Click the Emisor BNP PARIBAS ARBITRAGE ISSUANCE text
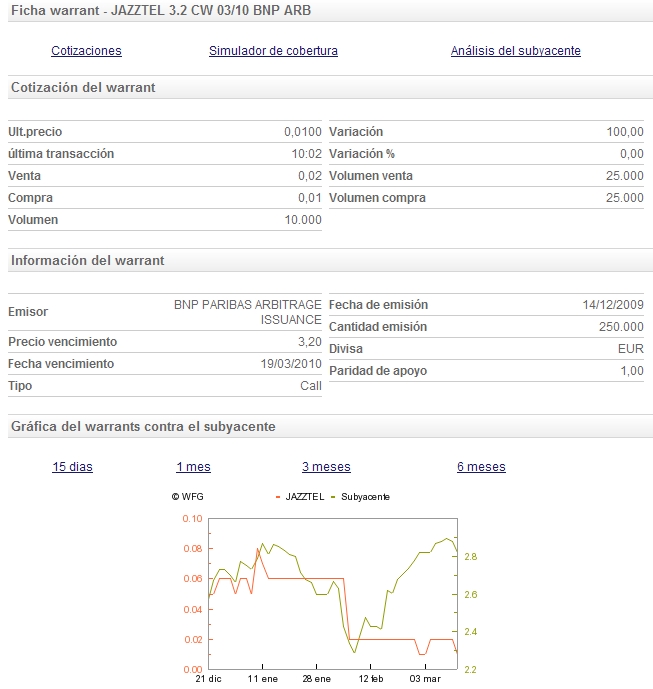Viewport: 653px width, 689px height. 248,312
